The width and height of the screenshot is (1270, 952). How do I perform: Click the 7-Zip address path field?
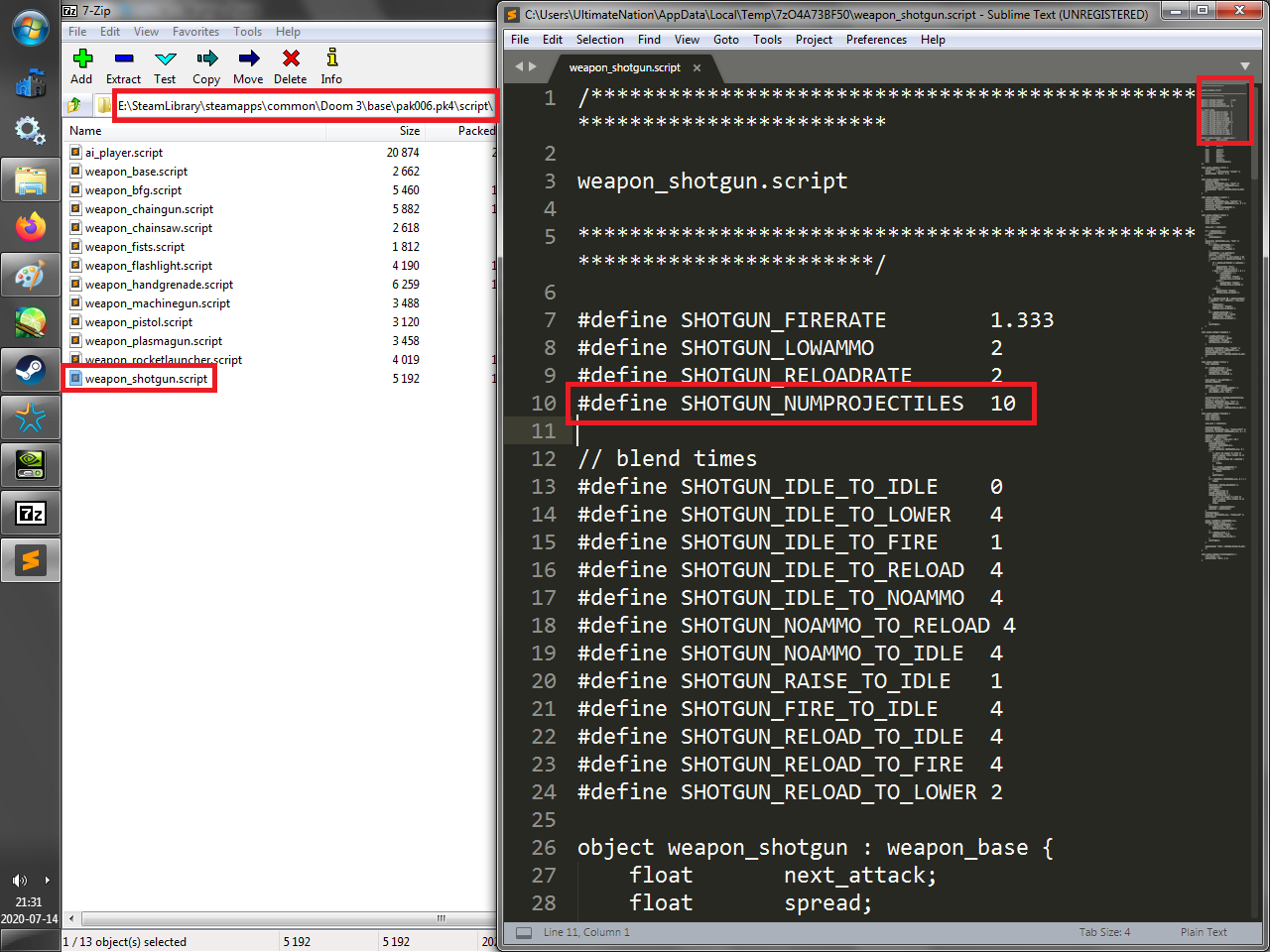(x=304, y=106)
